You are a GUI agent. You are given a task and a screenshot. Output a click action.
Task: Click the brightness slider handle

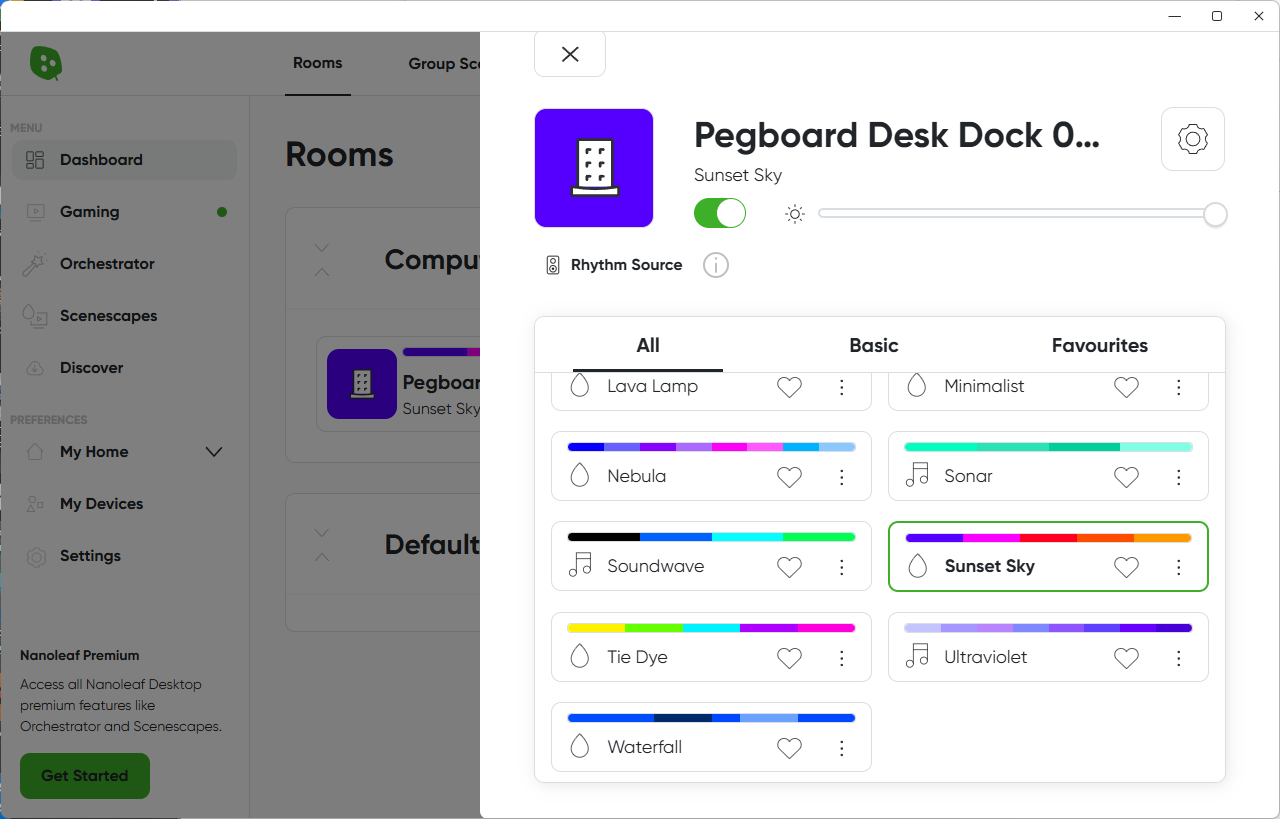click(x=1215, y=214)
